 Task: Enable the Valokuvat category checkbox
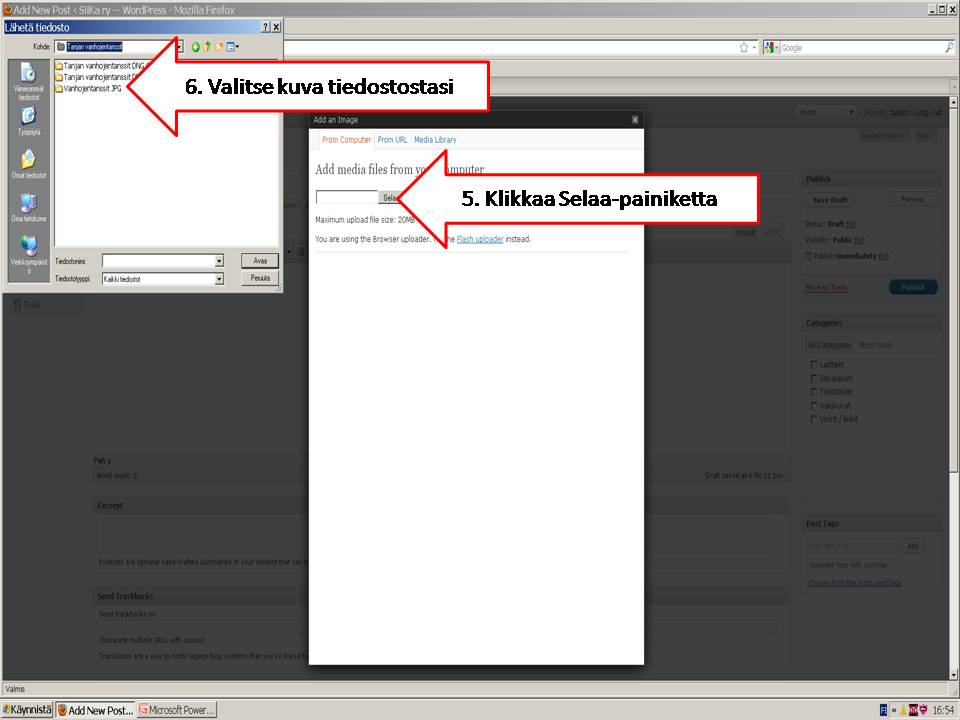[814, 406]
